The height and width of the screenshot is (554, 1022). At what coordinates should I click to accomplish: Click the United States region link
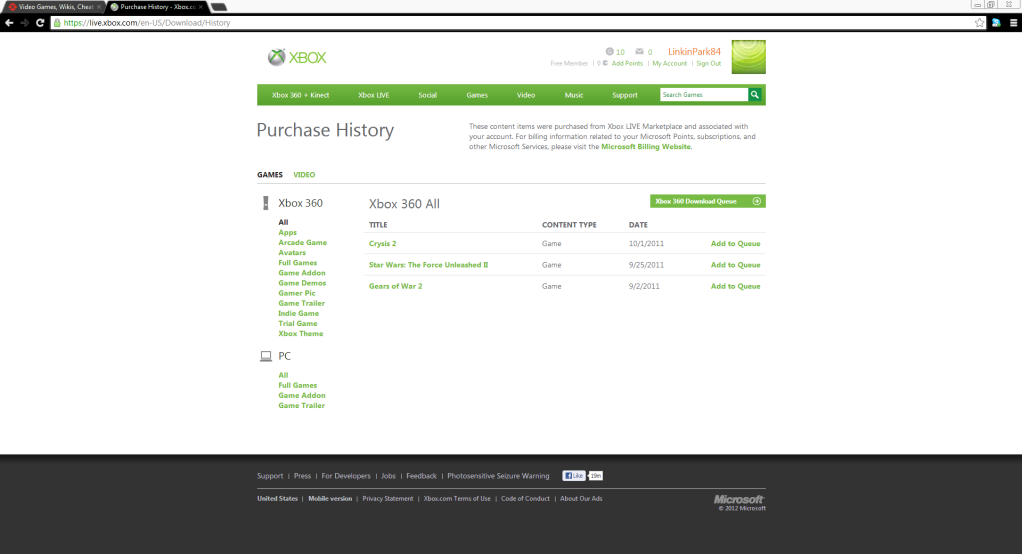(277, 499)
